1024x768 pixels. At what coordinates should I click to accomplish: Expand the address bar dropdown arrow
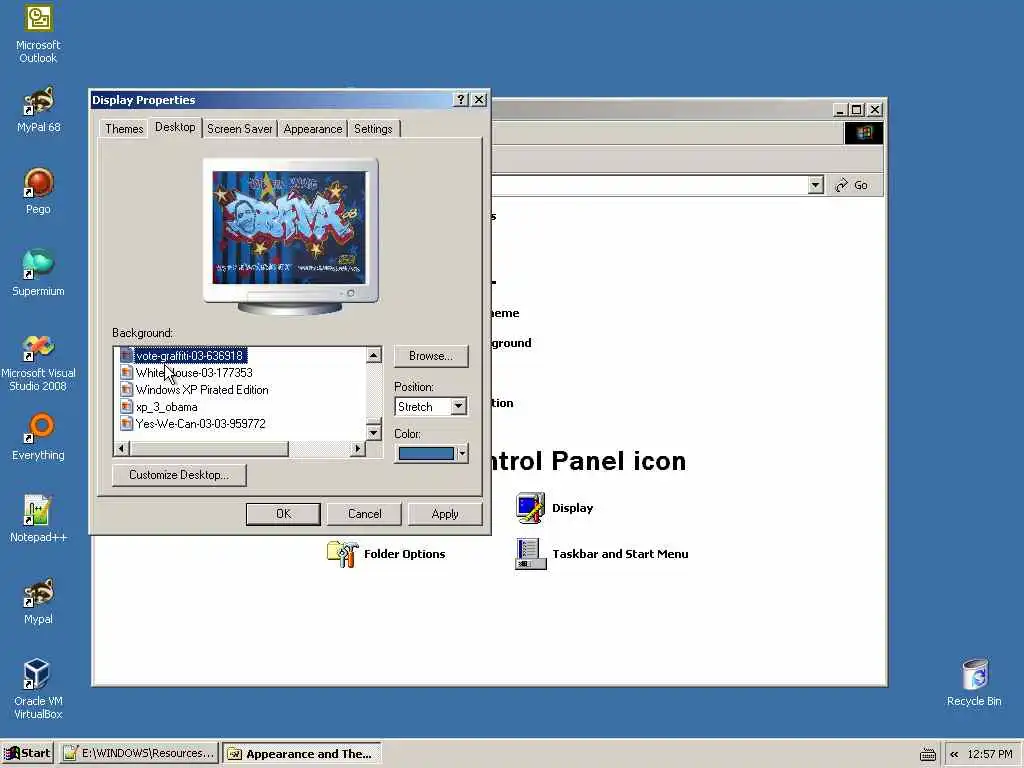tap(815, 185)
